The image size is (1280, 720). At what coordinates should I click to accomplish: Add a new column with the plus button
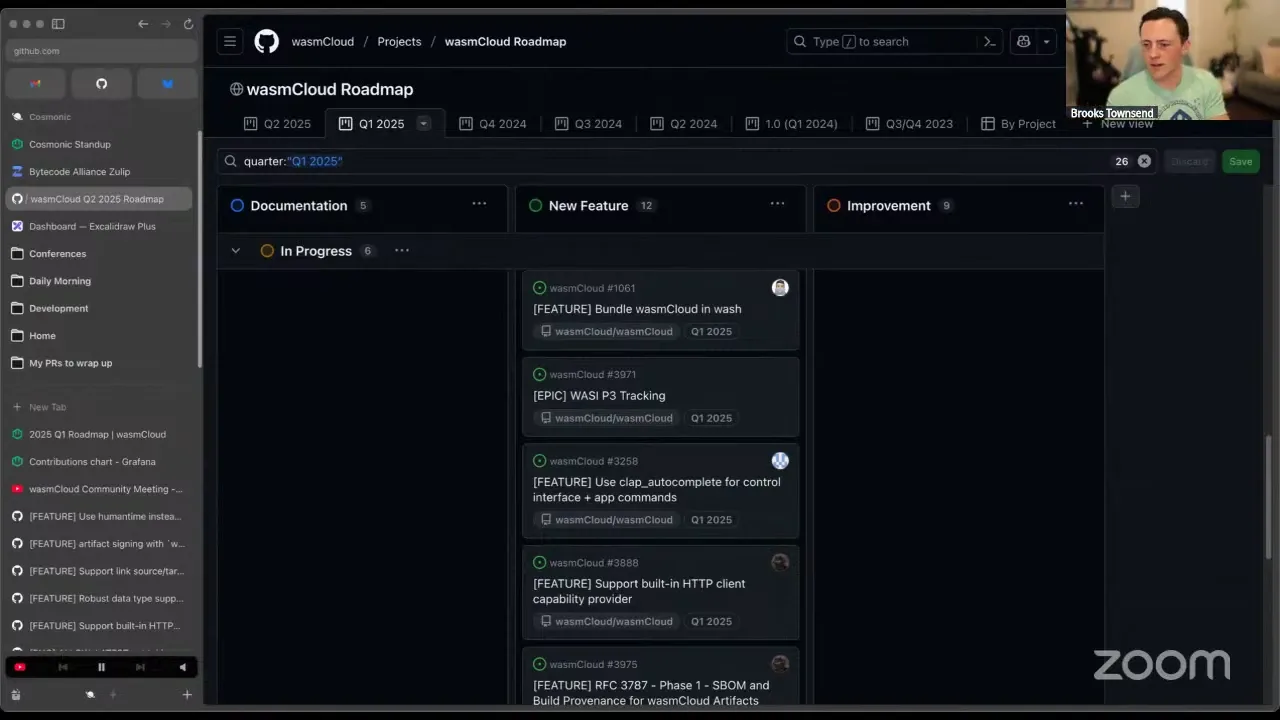coord(1125,197)
